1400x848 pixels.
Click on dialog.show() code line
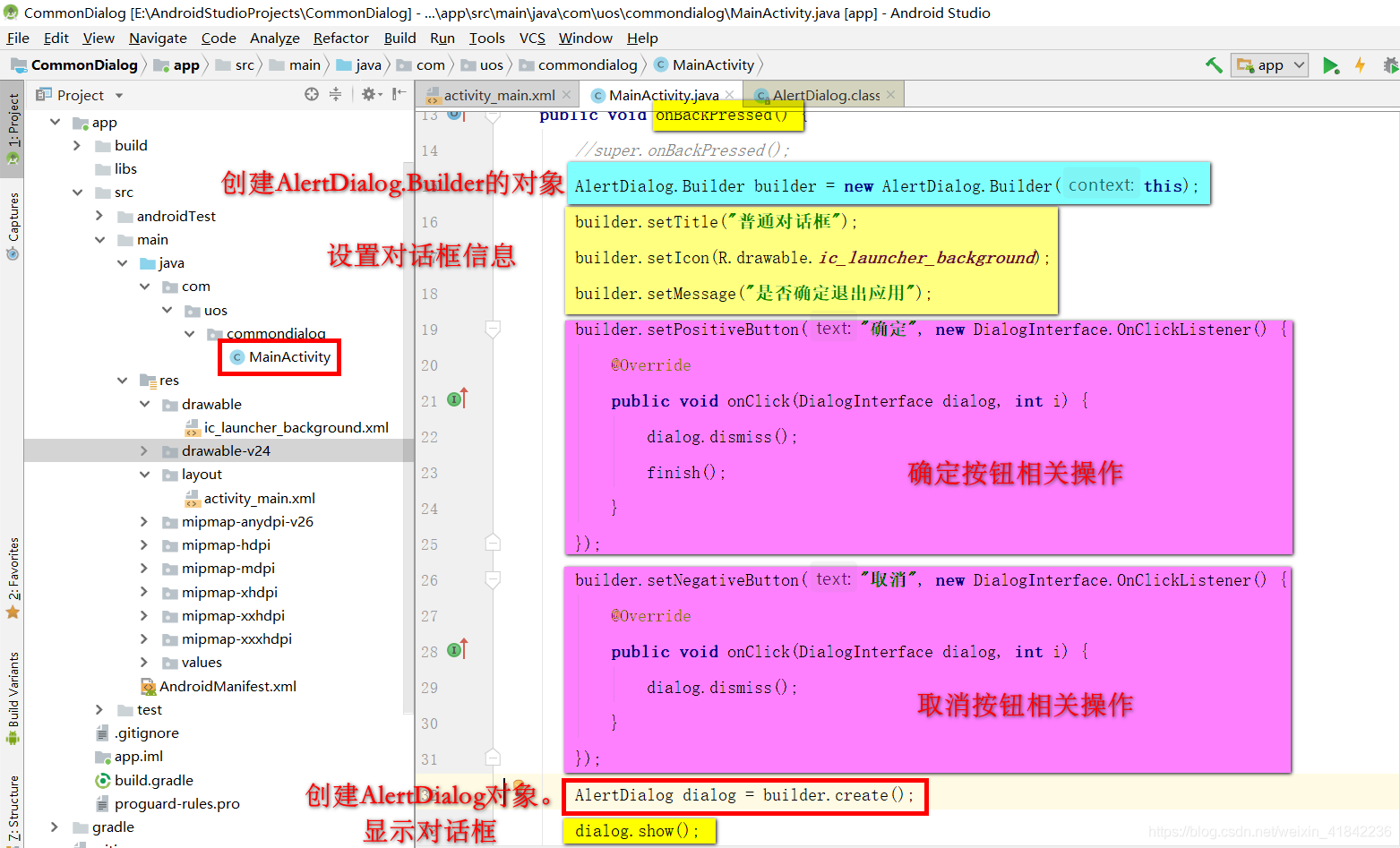pos(636,831)
